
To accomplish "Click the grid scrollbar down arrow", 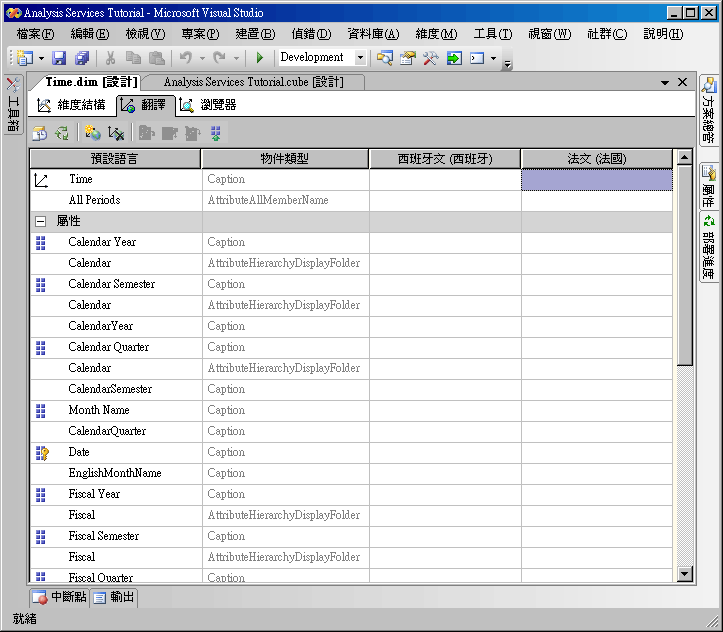I will [685, 574].
